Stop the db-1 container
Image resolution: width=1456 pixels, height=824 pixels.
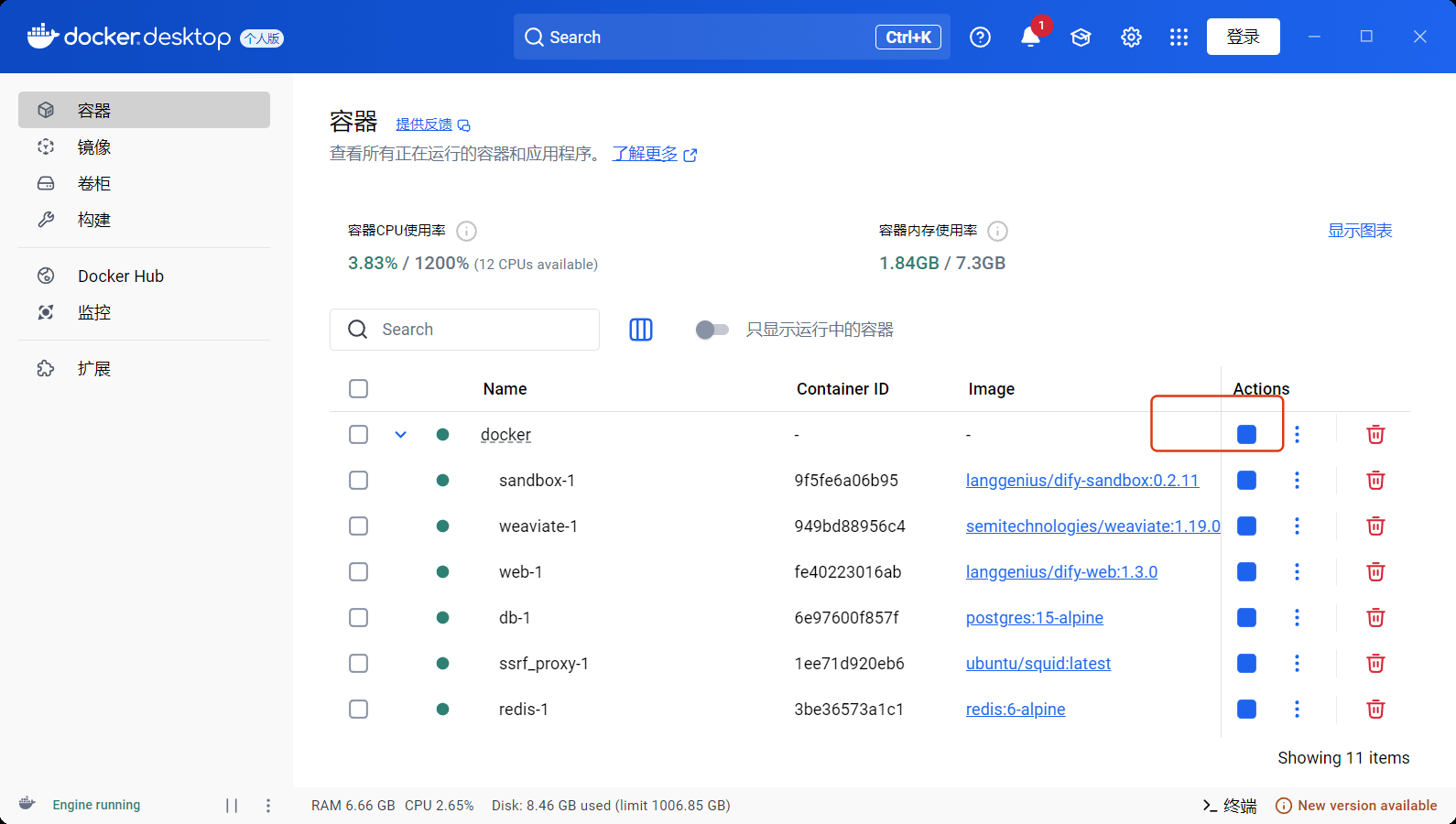click(x=1246, y=618)
